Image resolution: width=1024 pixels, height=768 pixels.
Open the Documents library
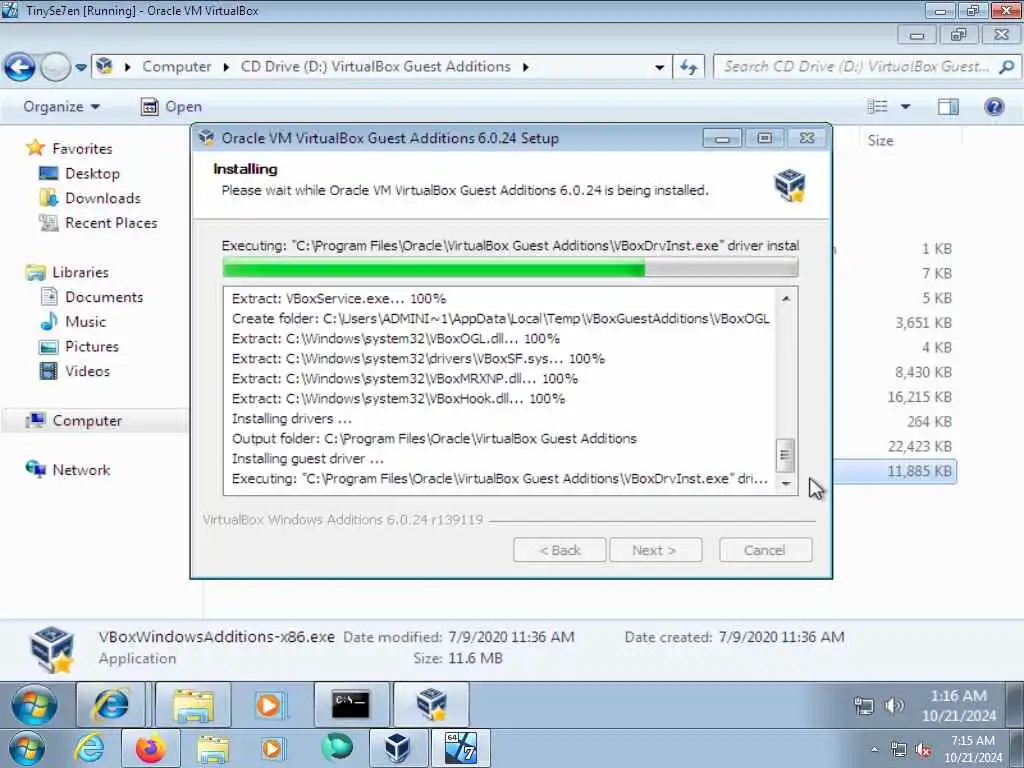(x=91, y=297)
